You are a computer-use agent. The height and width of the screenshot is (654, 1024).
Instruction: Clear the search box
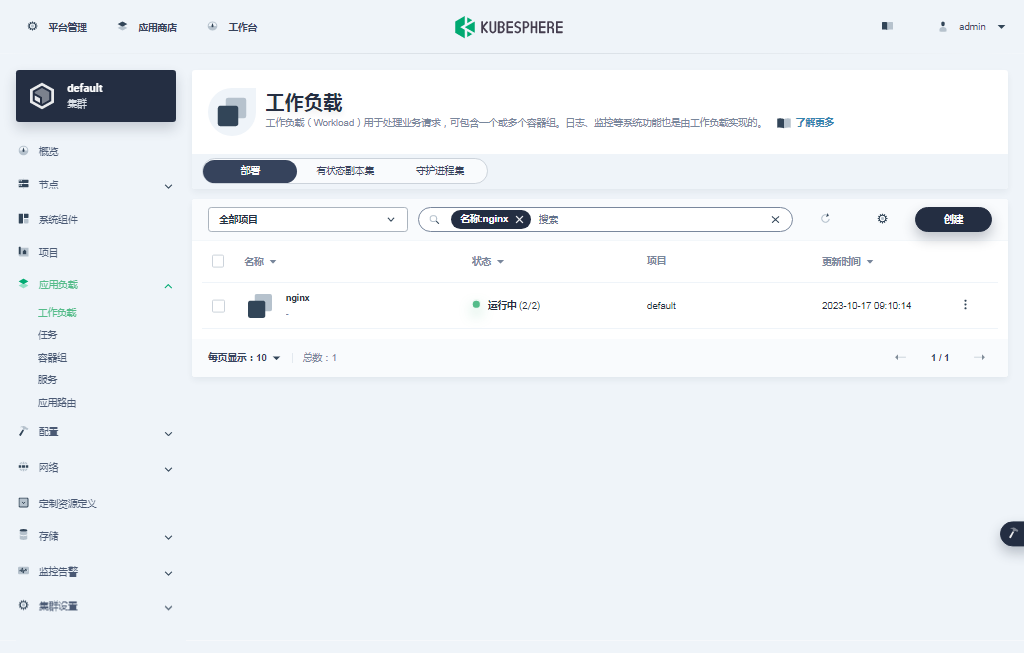point(775,220)
